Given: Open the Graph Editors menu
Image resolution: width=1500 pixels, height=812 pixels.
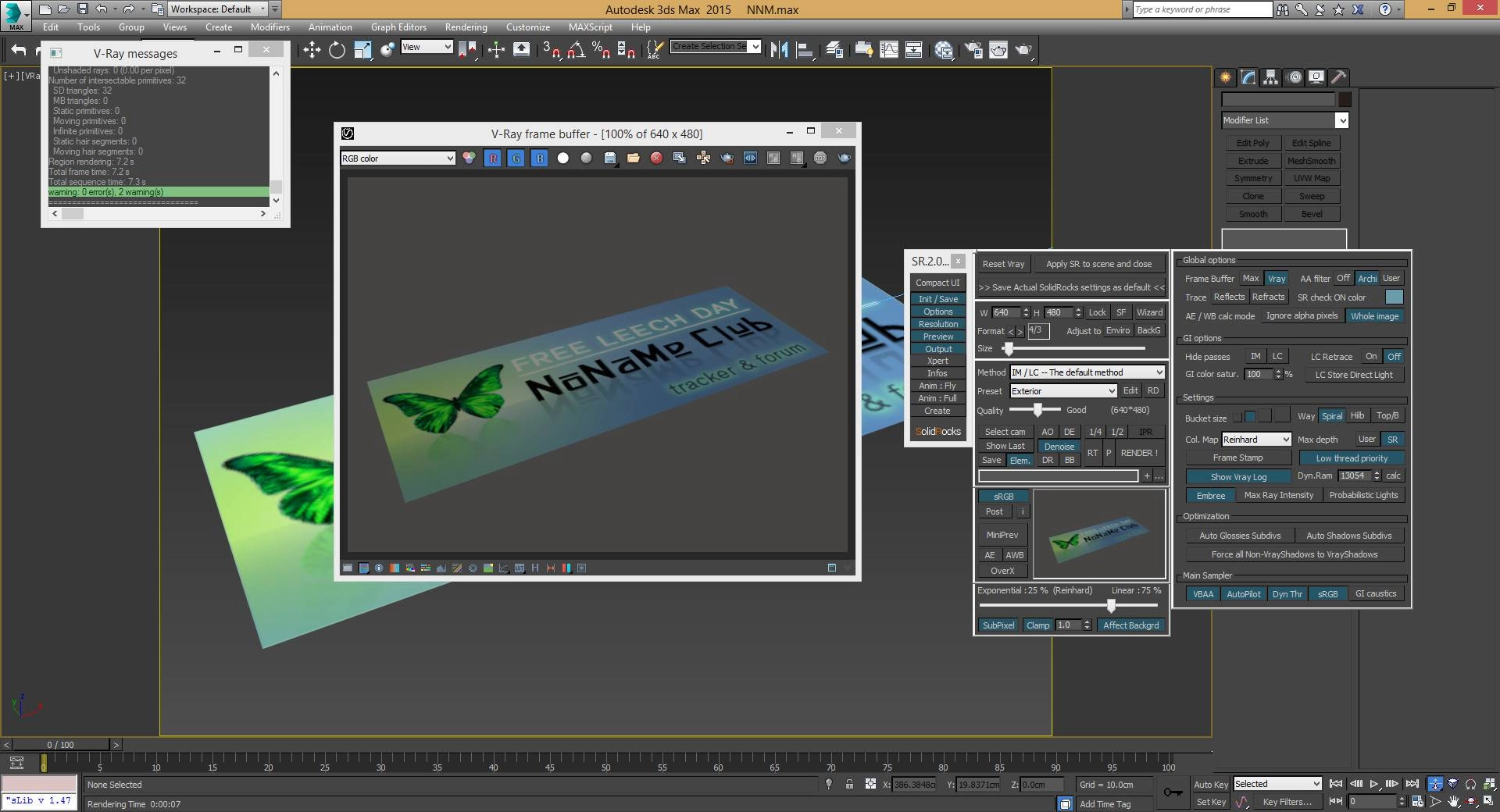Looking at the screenshot, I should [398, 27].
